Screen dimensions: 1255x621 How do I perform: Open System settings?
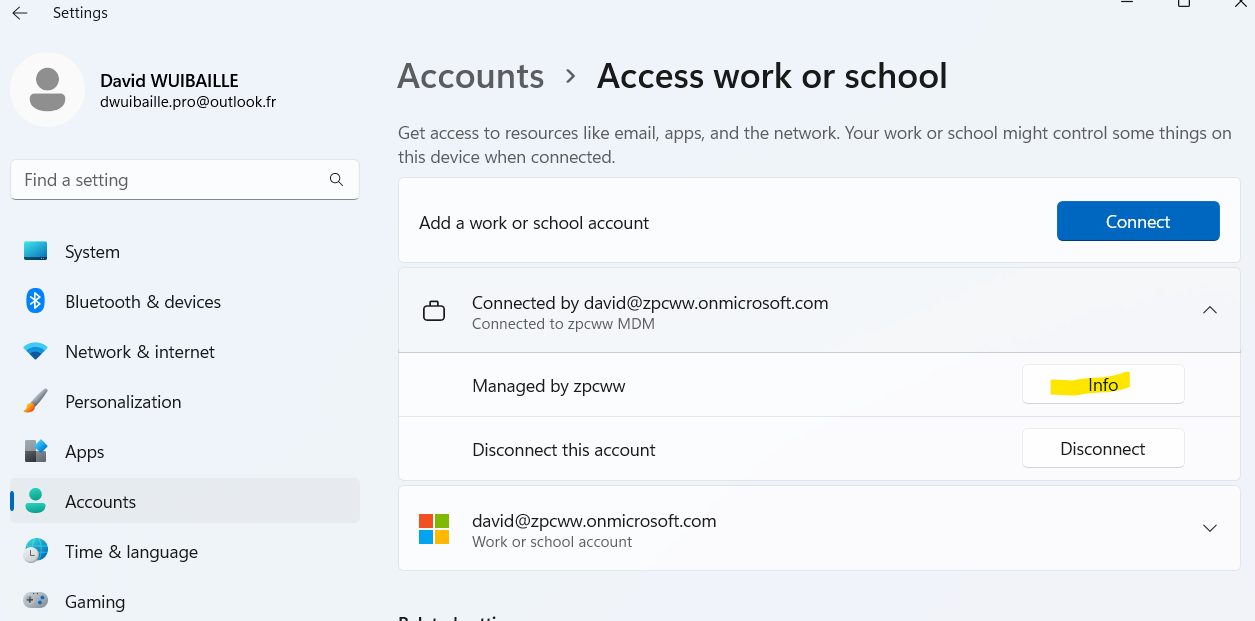(x=185, y=252)
